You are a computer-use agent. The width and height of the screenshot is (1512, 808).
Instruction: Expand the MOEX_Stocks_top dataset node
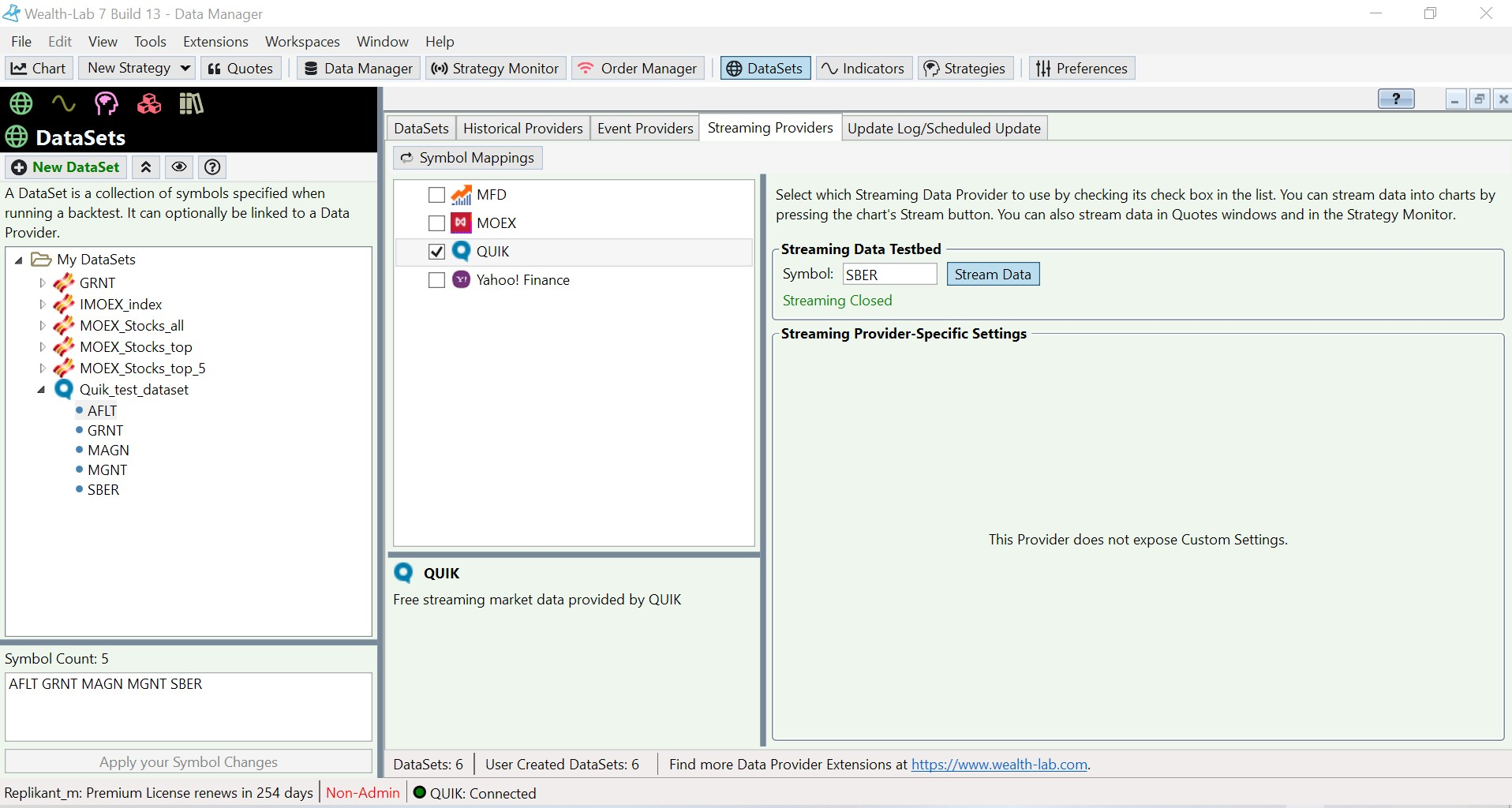43,347
